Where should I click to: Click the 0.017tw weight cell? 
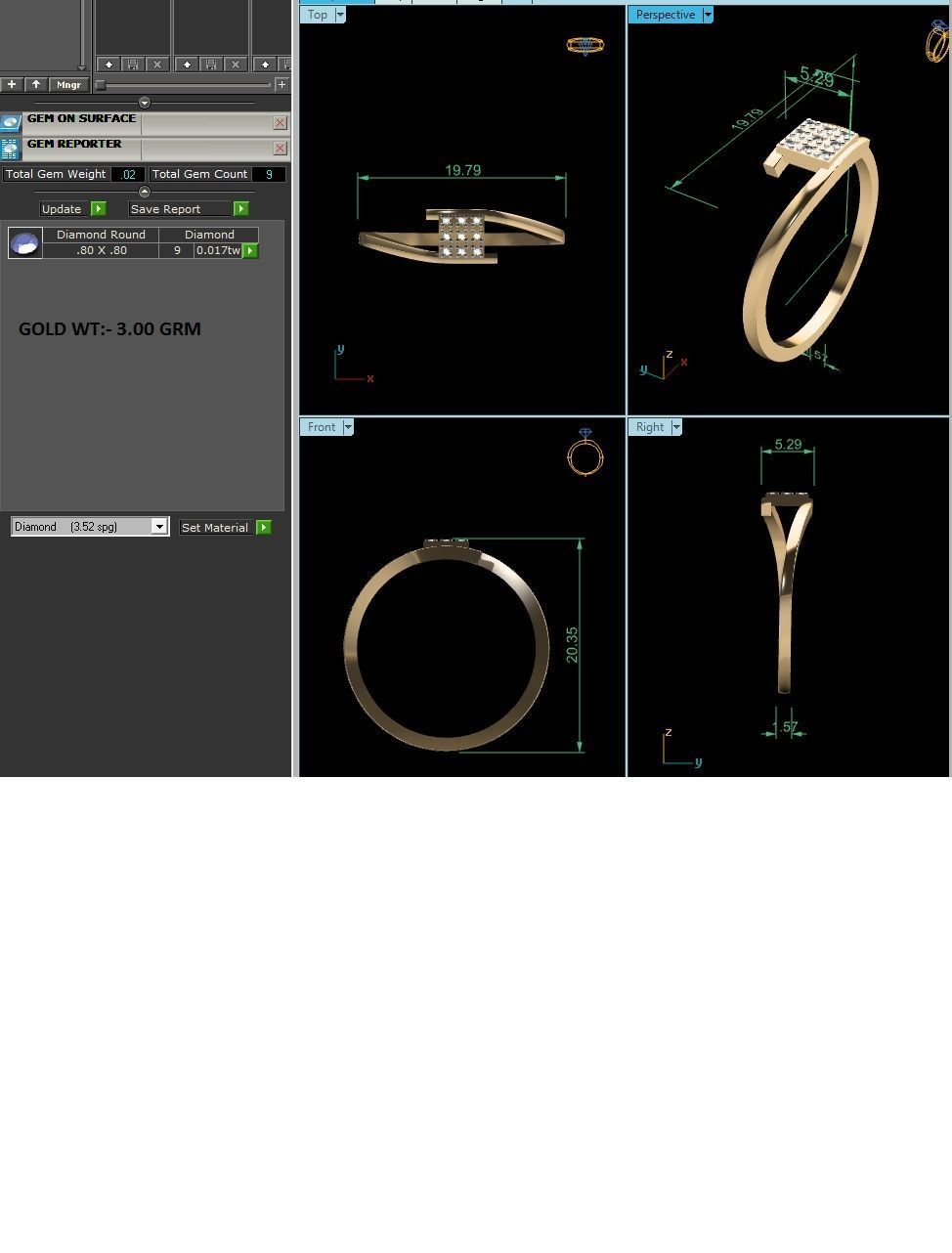[218, 250]
